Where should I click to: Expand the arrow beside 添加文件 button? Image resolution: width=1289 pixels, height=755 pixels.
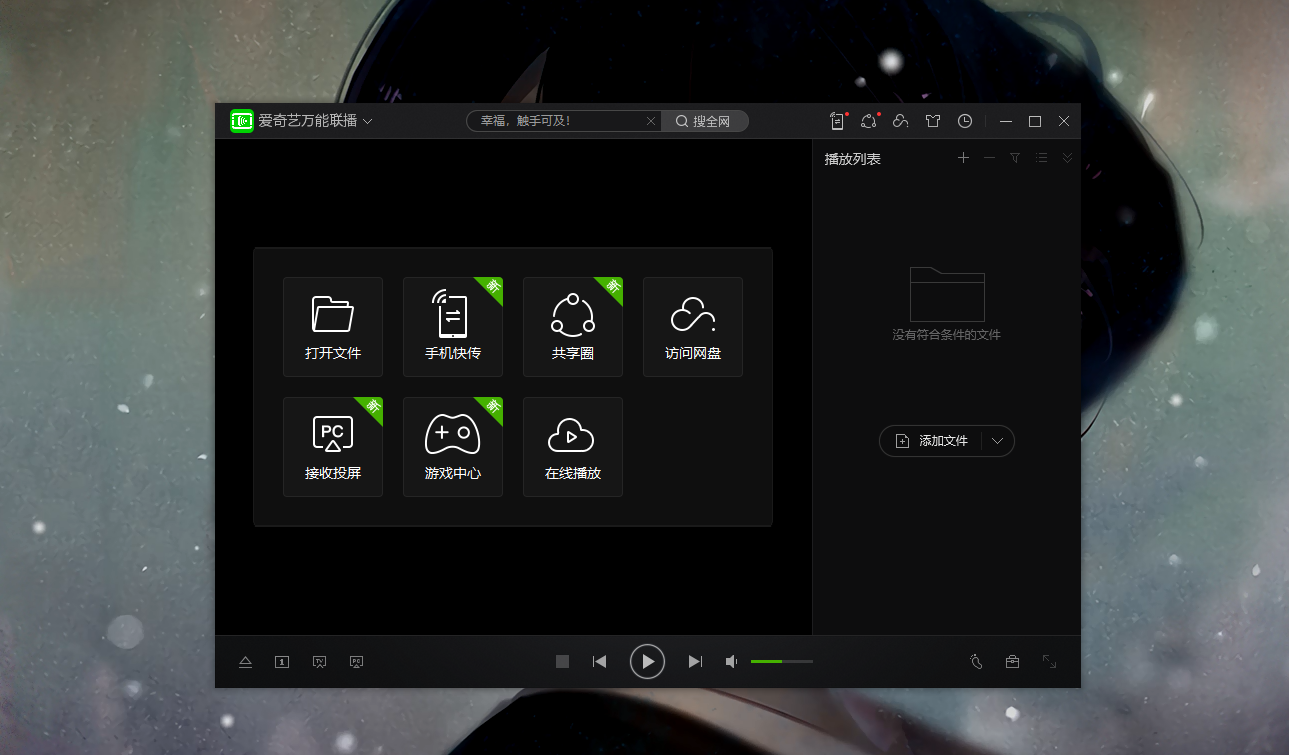(x=997, y=441)
